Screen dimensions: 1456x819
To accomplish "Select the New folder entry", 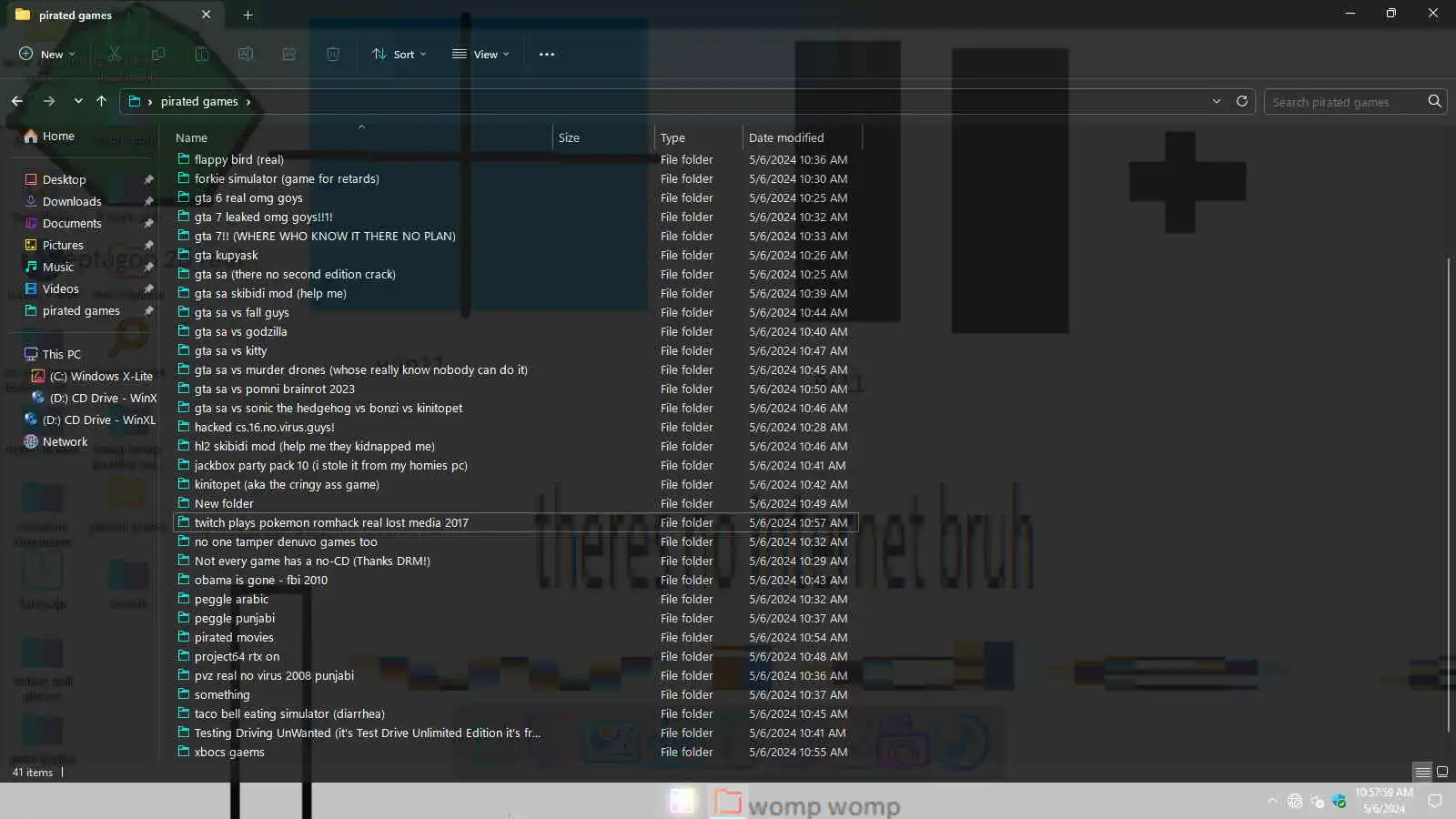I will 515,503.
